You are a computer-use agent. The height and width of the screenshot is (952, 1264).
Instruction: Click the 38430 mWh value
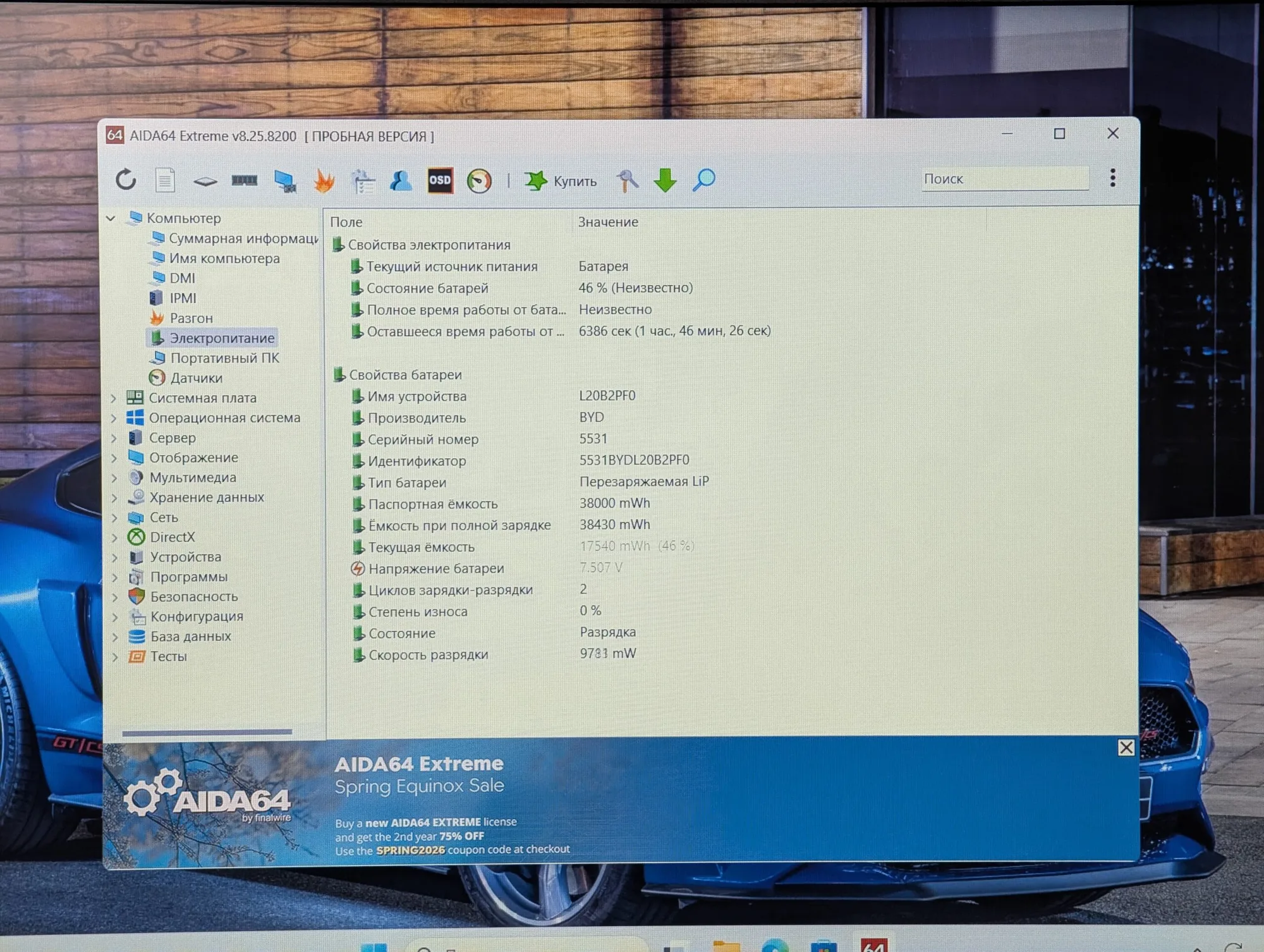point(615,525)
